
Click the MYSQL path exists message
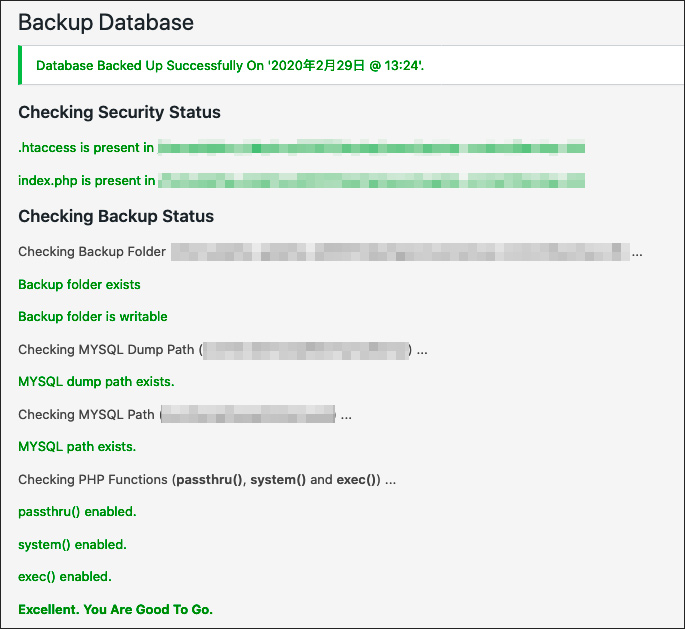77,447
